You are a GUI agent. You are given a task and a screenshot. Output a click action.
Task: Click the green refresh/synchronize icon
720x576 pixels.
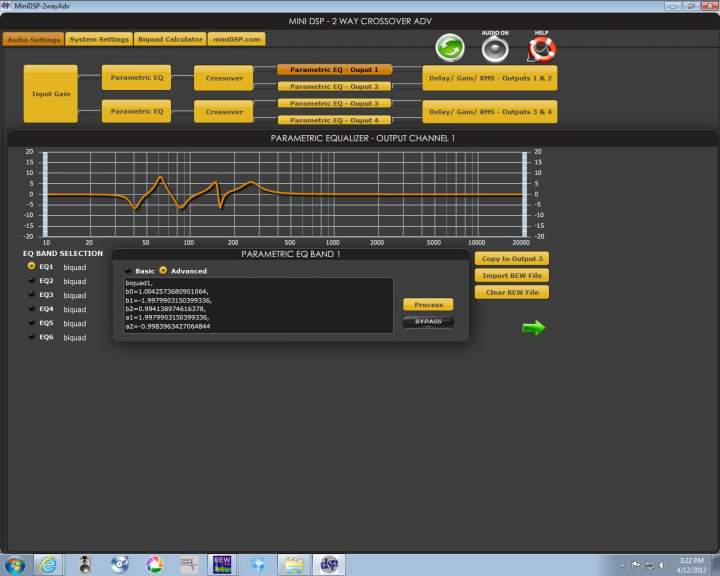coord(450,48)
